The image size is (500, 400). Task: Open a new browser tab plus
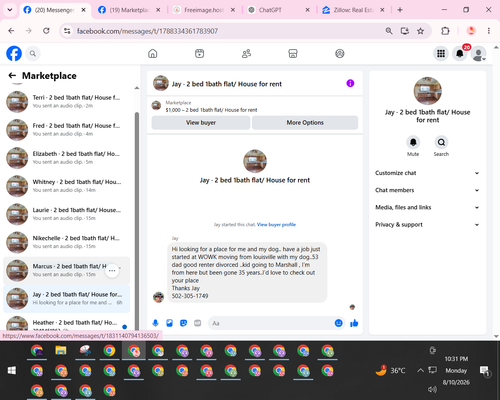[x=400, y=10]
